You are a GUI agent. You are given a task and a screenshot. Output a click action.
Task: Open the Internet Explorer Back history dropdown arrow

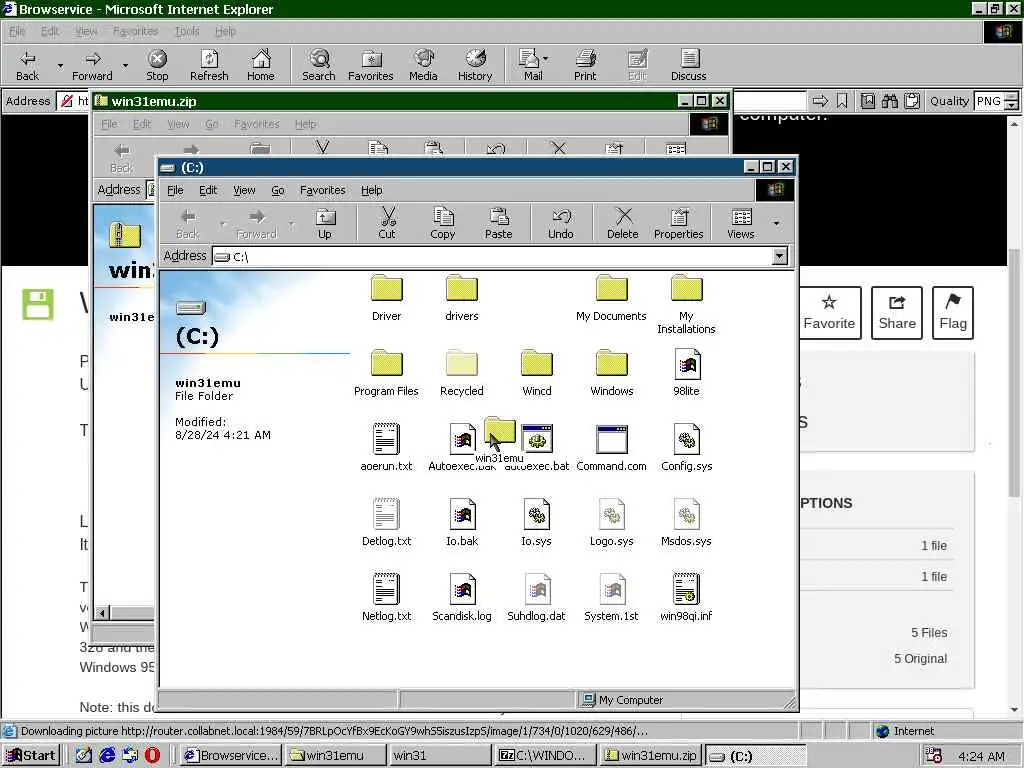pyautogui.click(x=60, y=66)
